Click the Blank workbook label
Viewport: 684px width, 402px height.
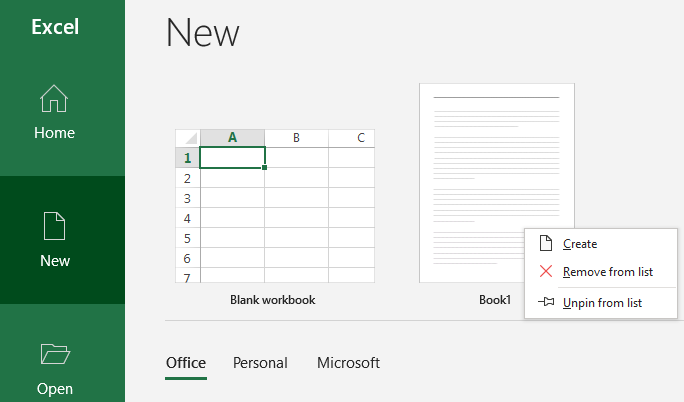click(x=273, y=300)
